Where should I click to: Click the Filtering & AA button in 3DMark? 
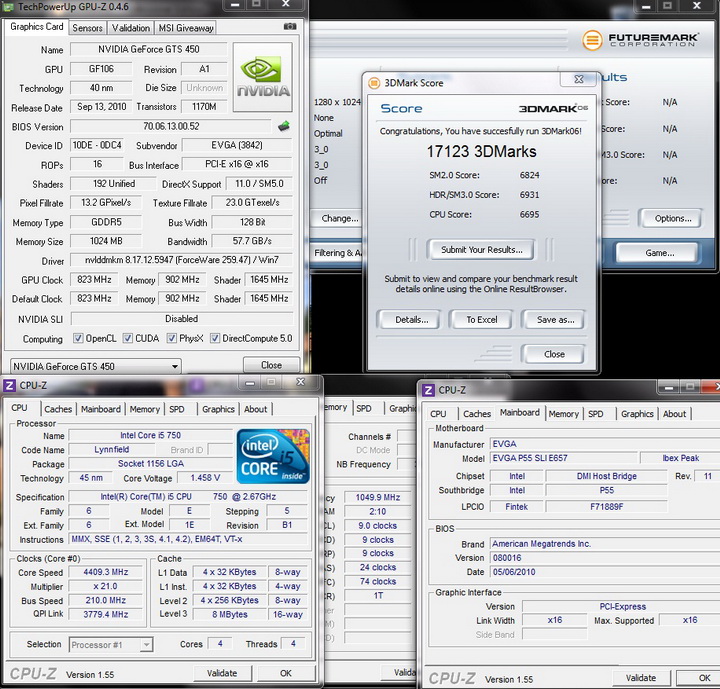tap(337, 253)
